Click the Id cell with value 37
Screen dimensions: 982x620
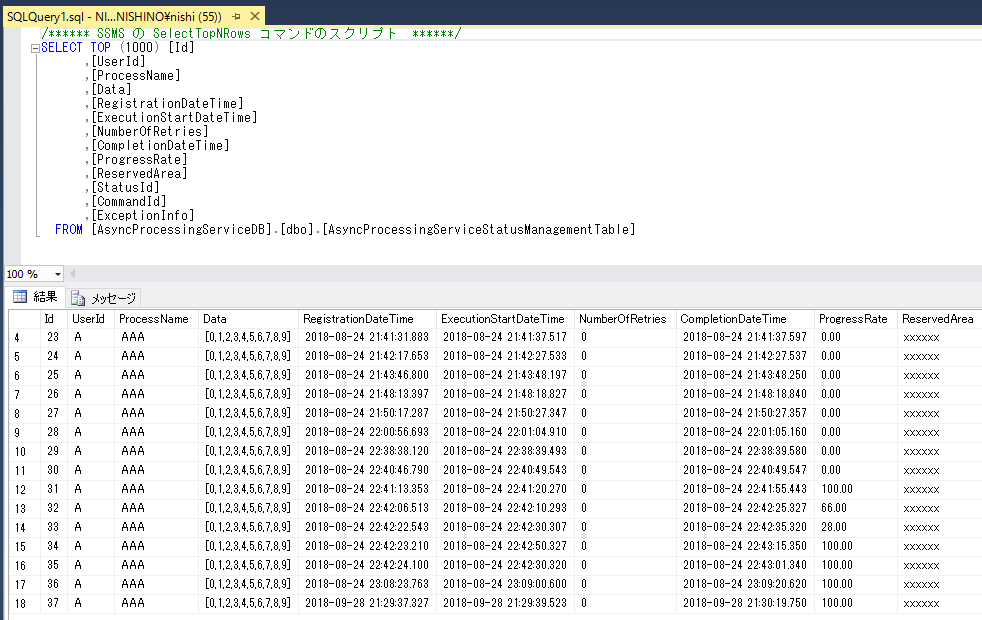coord(52,604)
